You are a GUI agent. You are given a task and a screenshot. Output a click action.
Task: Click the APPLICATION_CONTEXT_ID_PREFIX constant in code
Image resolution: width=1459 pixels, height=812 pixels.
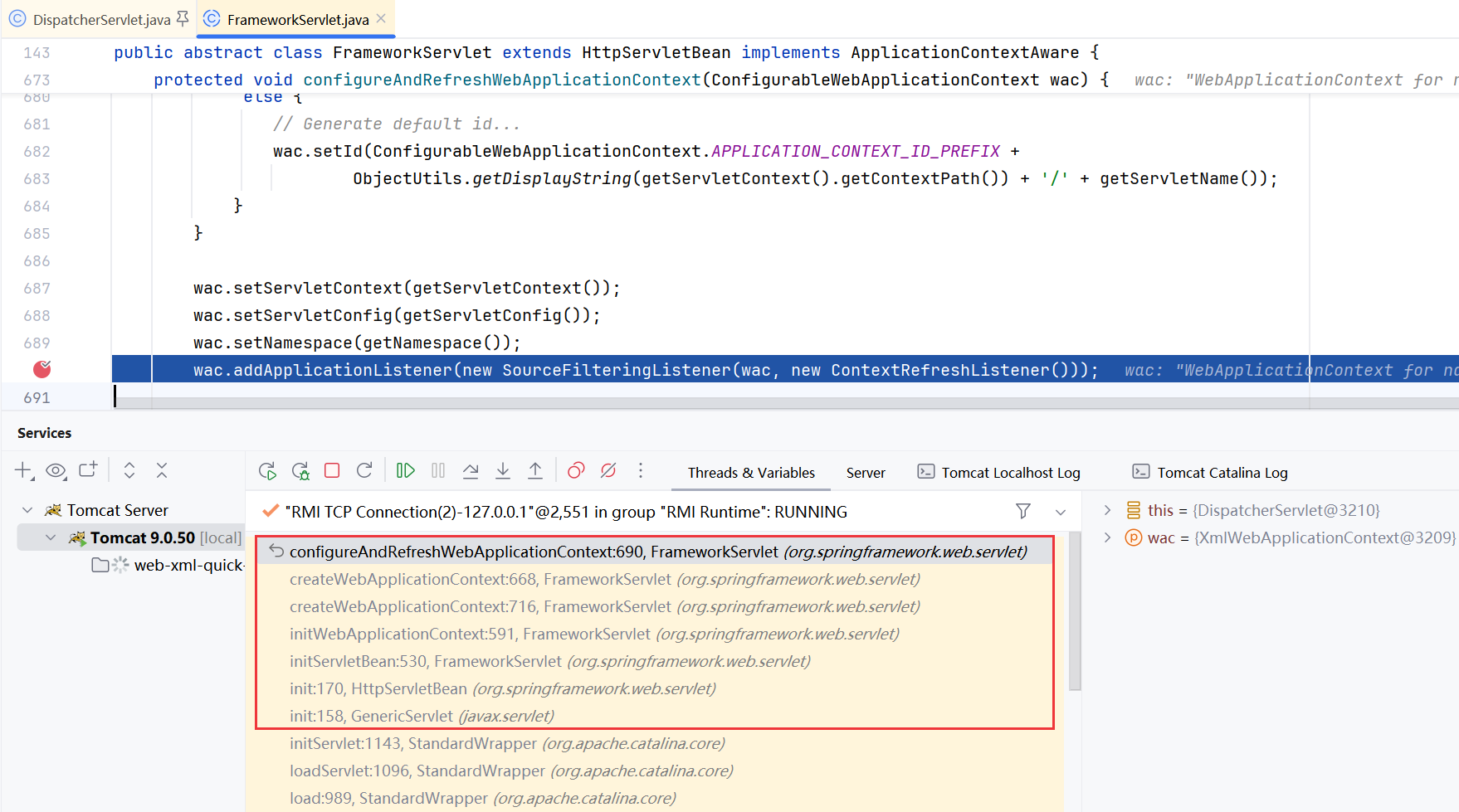tap(856, 151)
